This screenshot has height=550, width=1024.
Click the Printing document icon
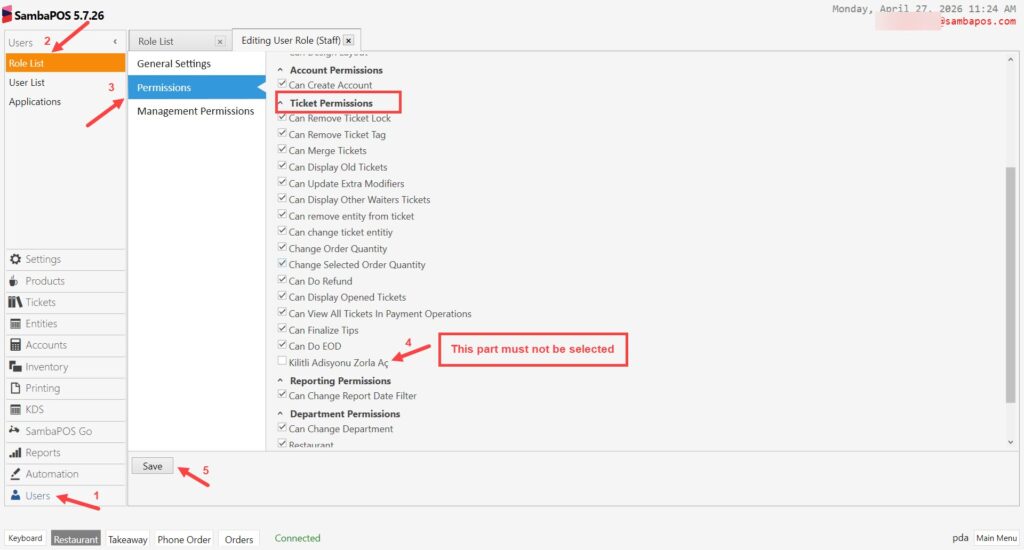point(15,388)
